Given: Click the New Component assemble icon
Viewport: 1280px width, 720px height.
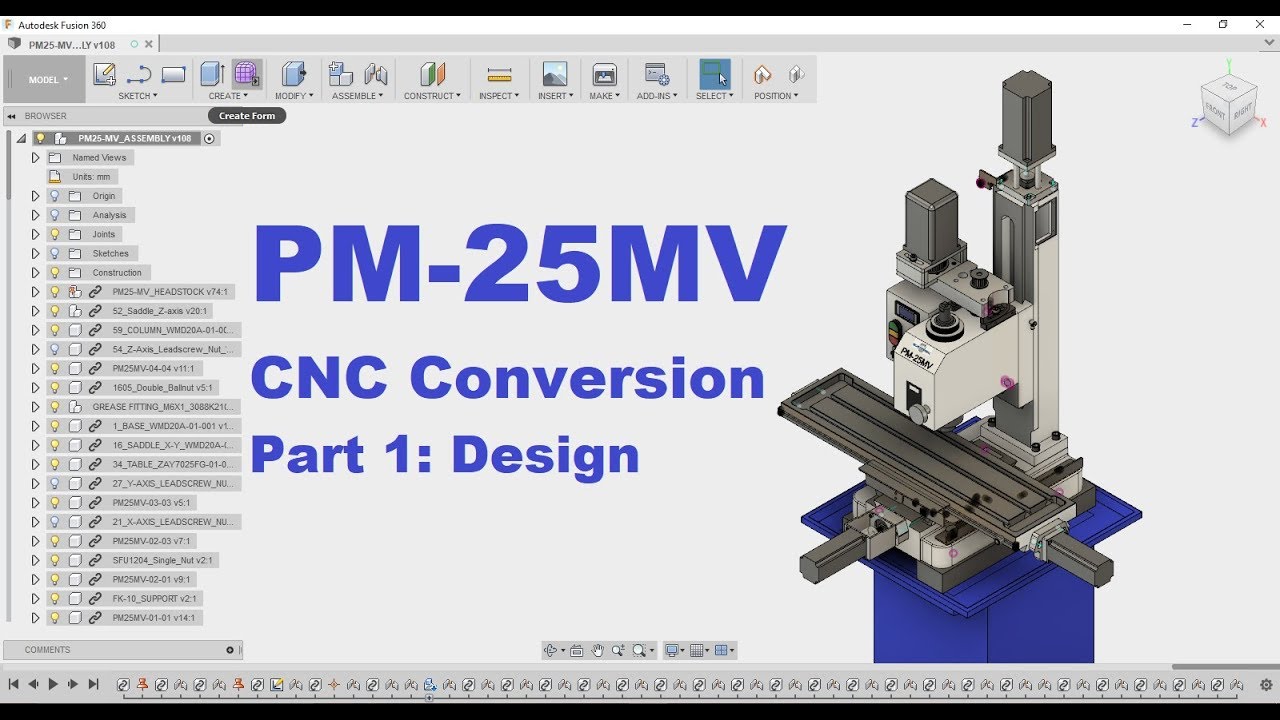Looking at the screenshot, I should tap(341, 74).
